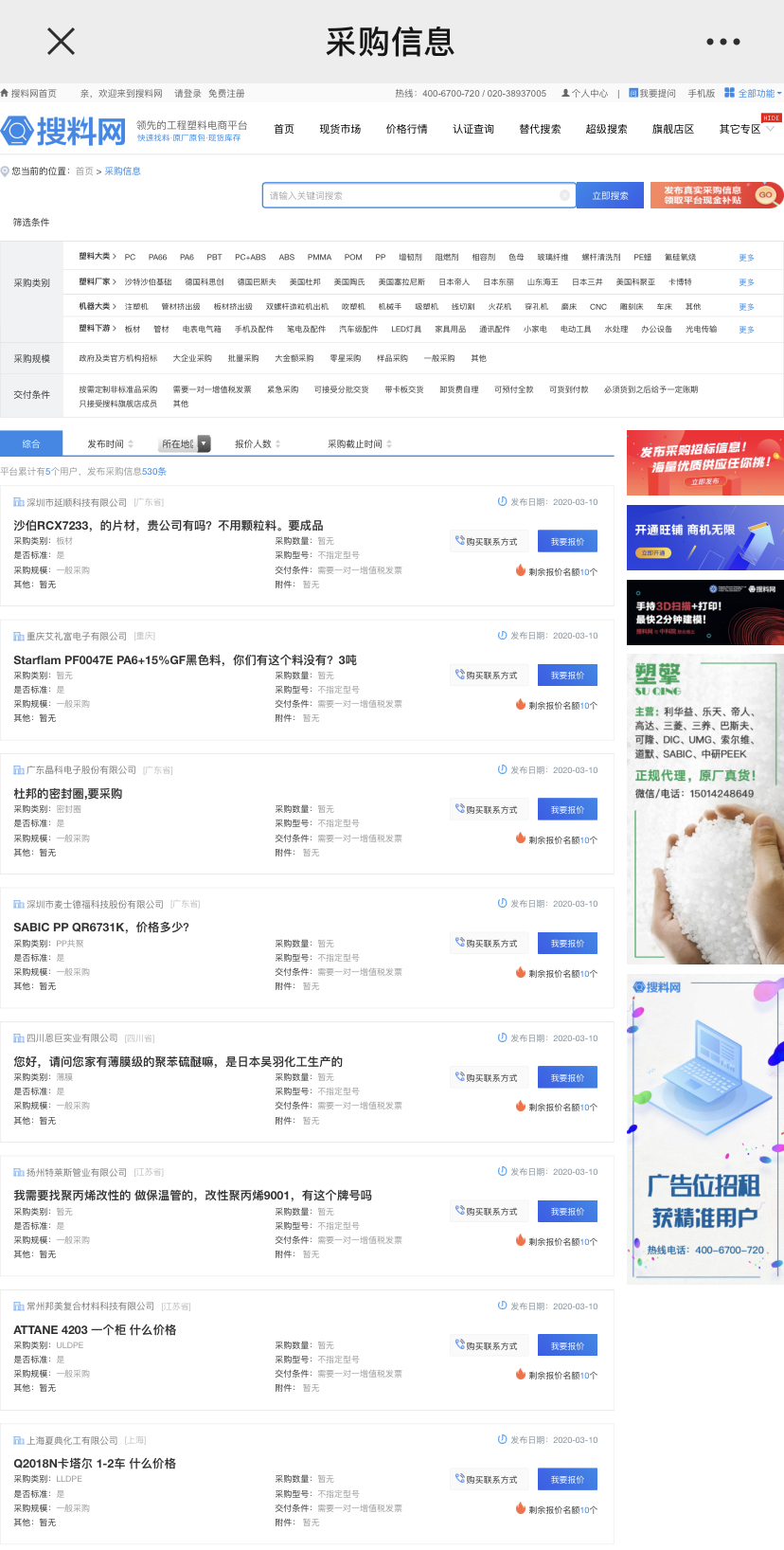The image size is (784, 1550).
Task: Click the clear icon in search box
Action: pos(564,195)
